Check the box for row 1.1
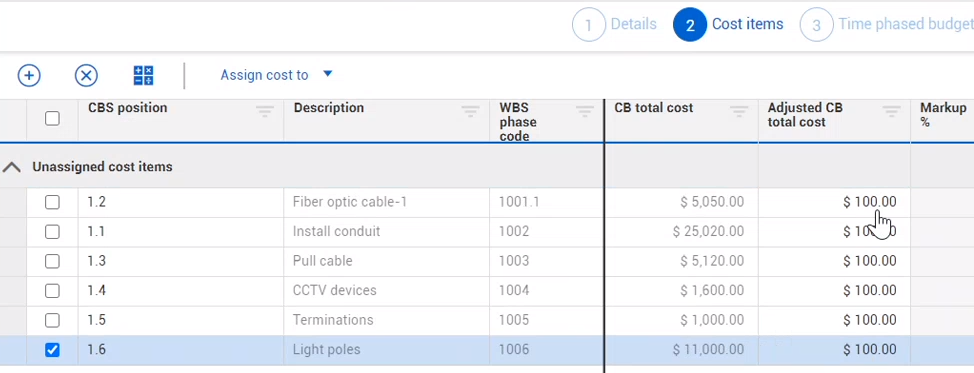Image resolution: width=974 pixels, height=373 pixels. pos(52,232)
